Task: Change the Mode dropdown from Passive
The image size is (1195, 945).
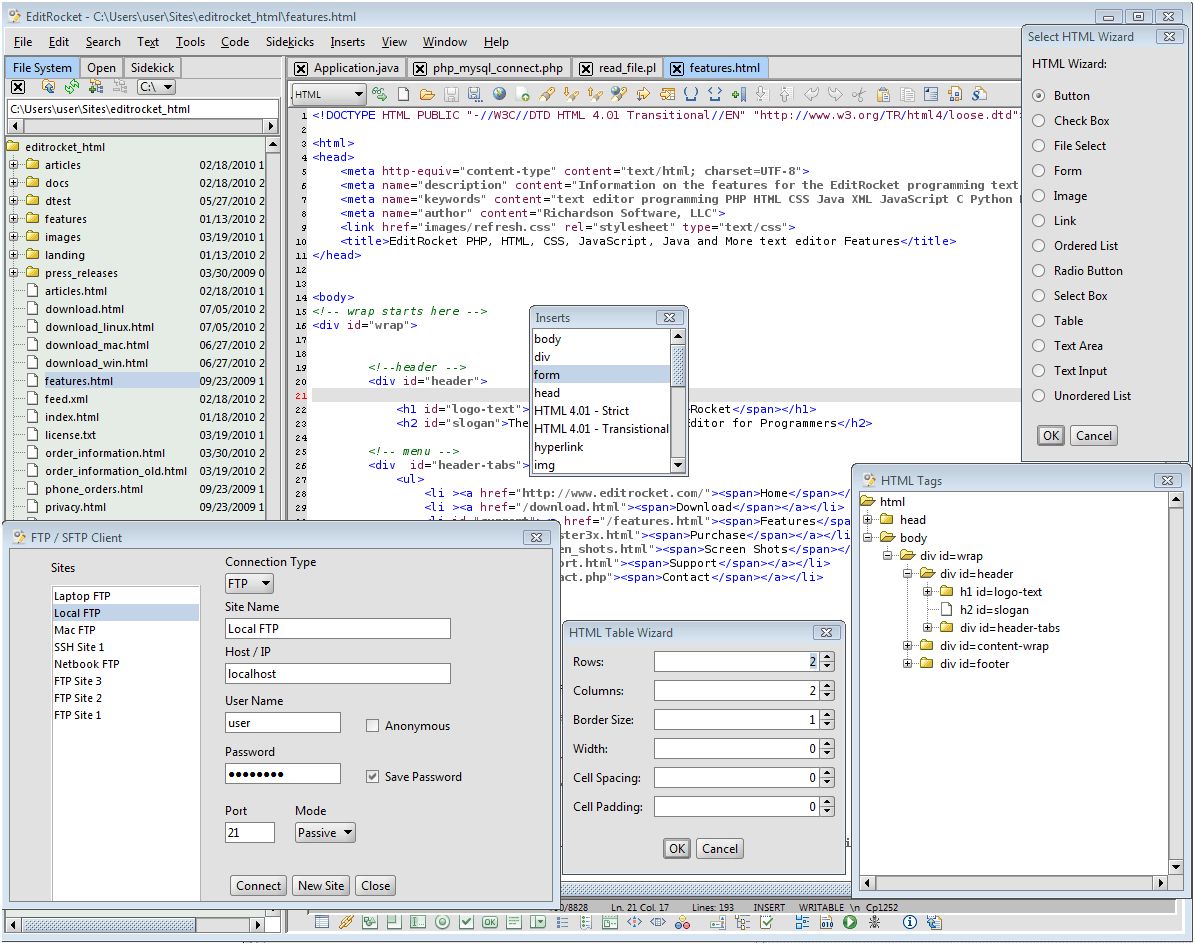Action: pos(323,832)
